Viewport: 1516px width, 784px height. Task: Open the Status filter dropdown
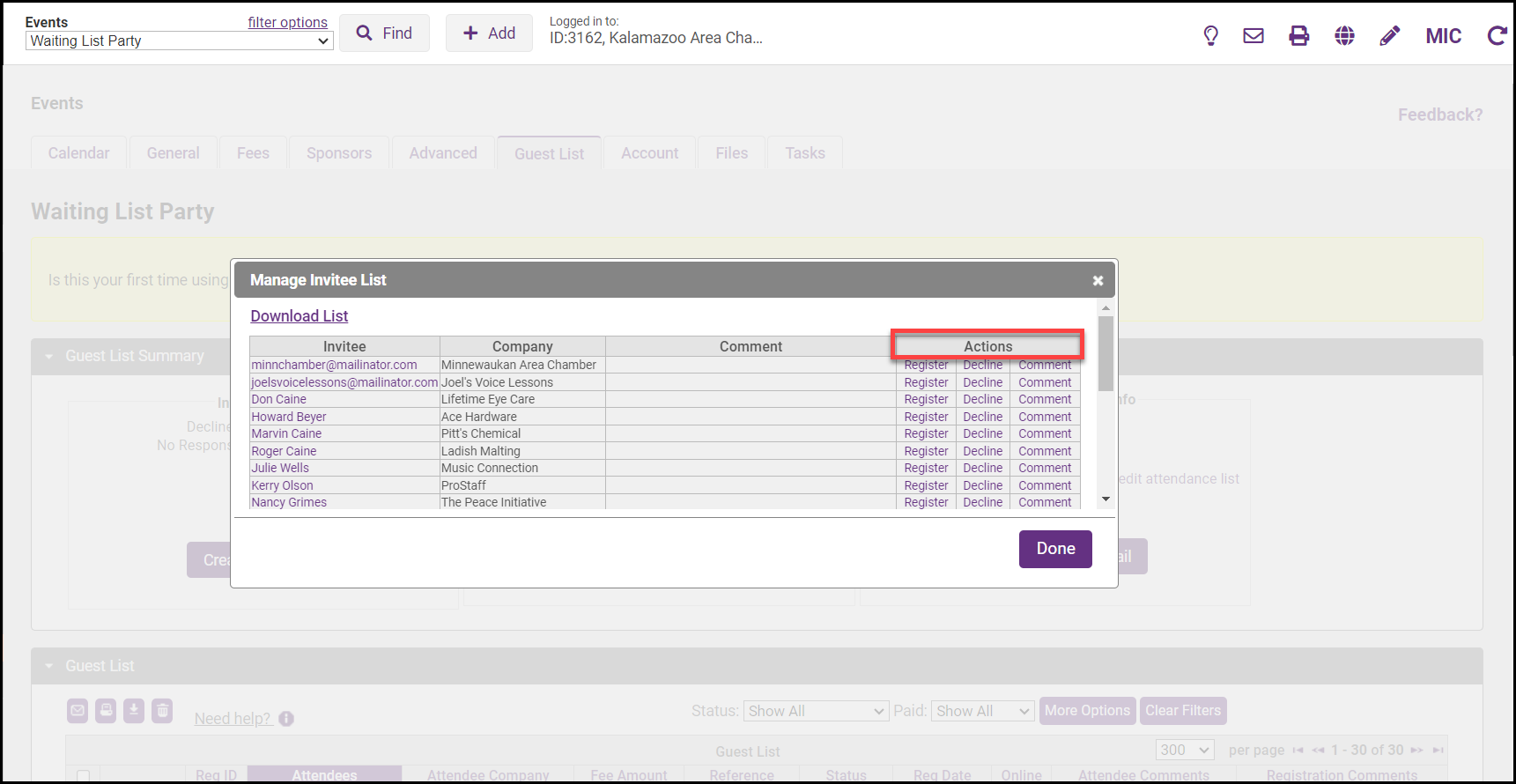pos(816,711)
